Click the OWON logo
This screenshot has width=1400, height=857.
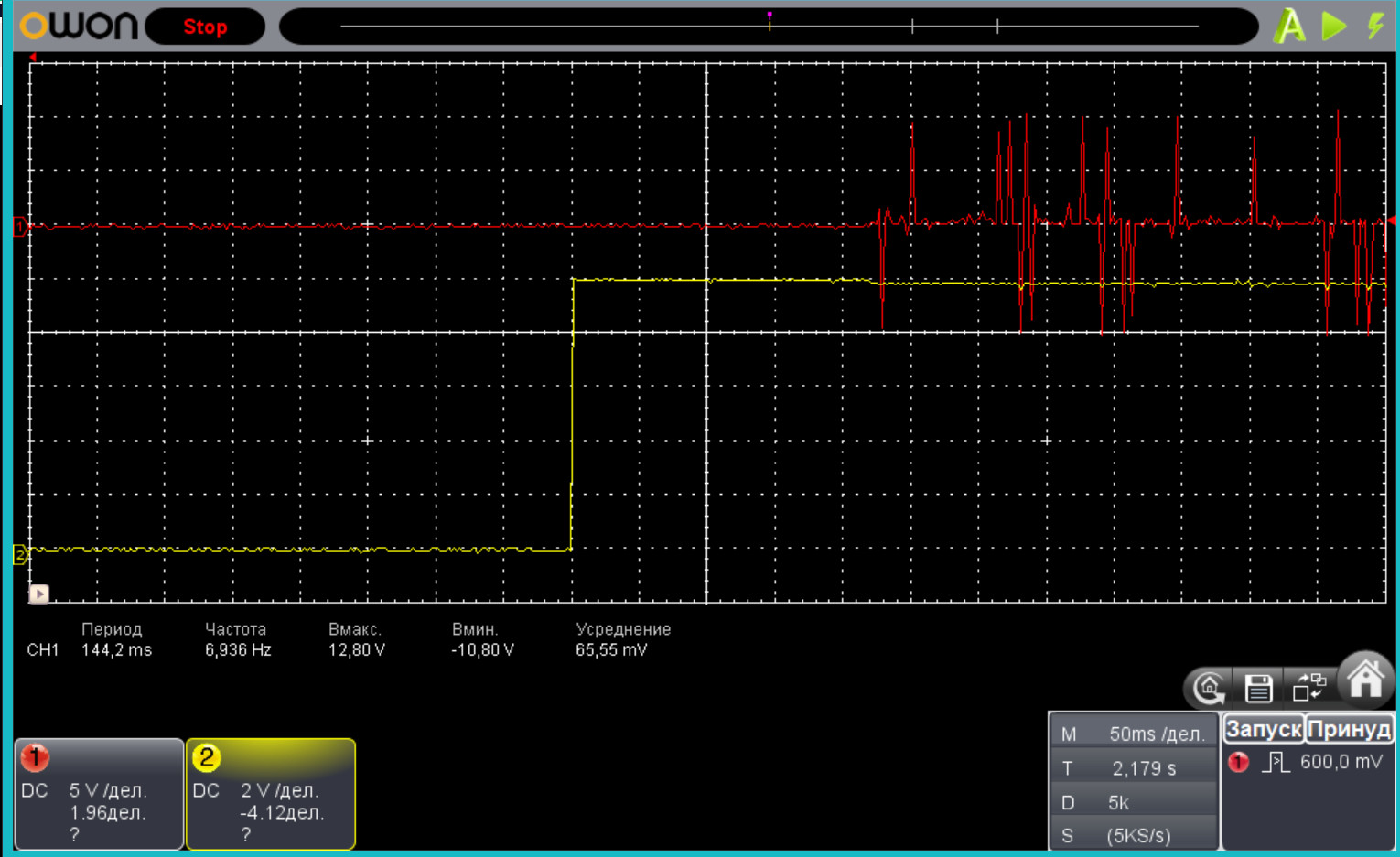tap(80, 26)
